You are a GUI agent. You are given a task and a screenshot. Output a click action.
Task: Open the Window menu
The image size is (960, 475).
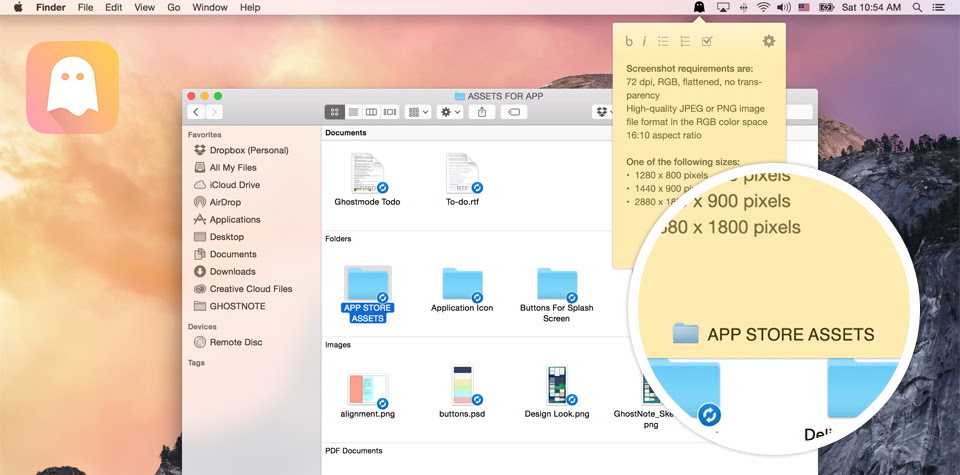tap(210, 7)
